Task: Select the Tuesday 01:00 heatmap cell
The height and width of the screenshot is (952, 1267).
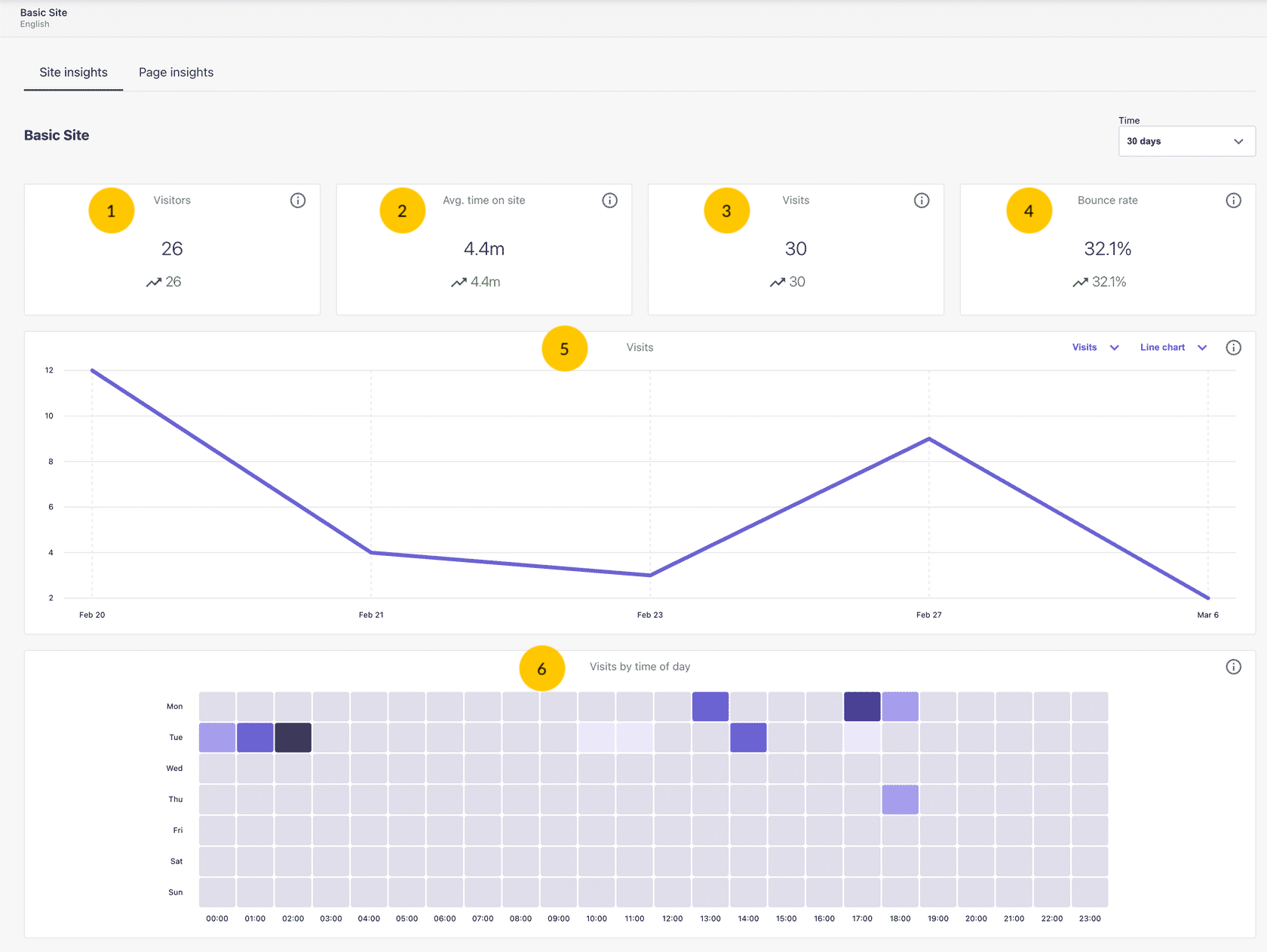Action: [x=255, y=738]
